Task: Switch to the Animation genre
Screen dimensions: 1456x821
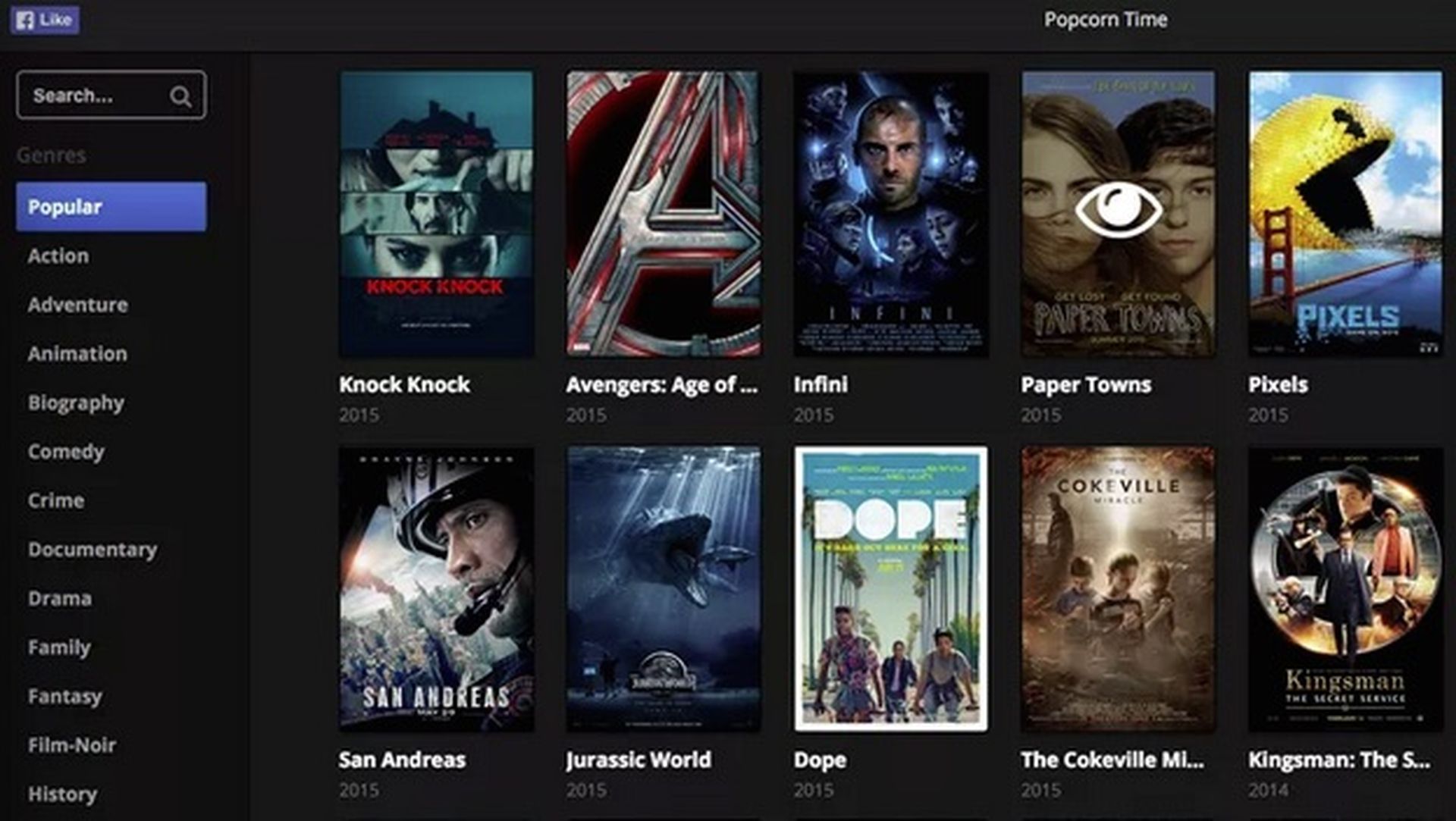Action: click(77, 353)
